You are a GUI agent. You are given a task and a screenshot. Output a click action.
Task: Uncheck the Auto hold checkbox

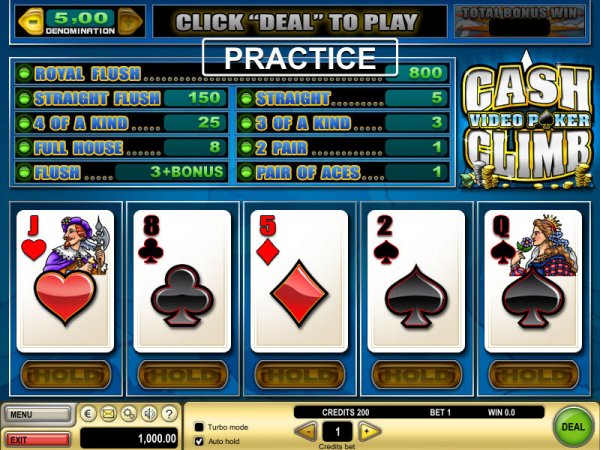(x=199, y=441)
